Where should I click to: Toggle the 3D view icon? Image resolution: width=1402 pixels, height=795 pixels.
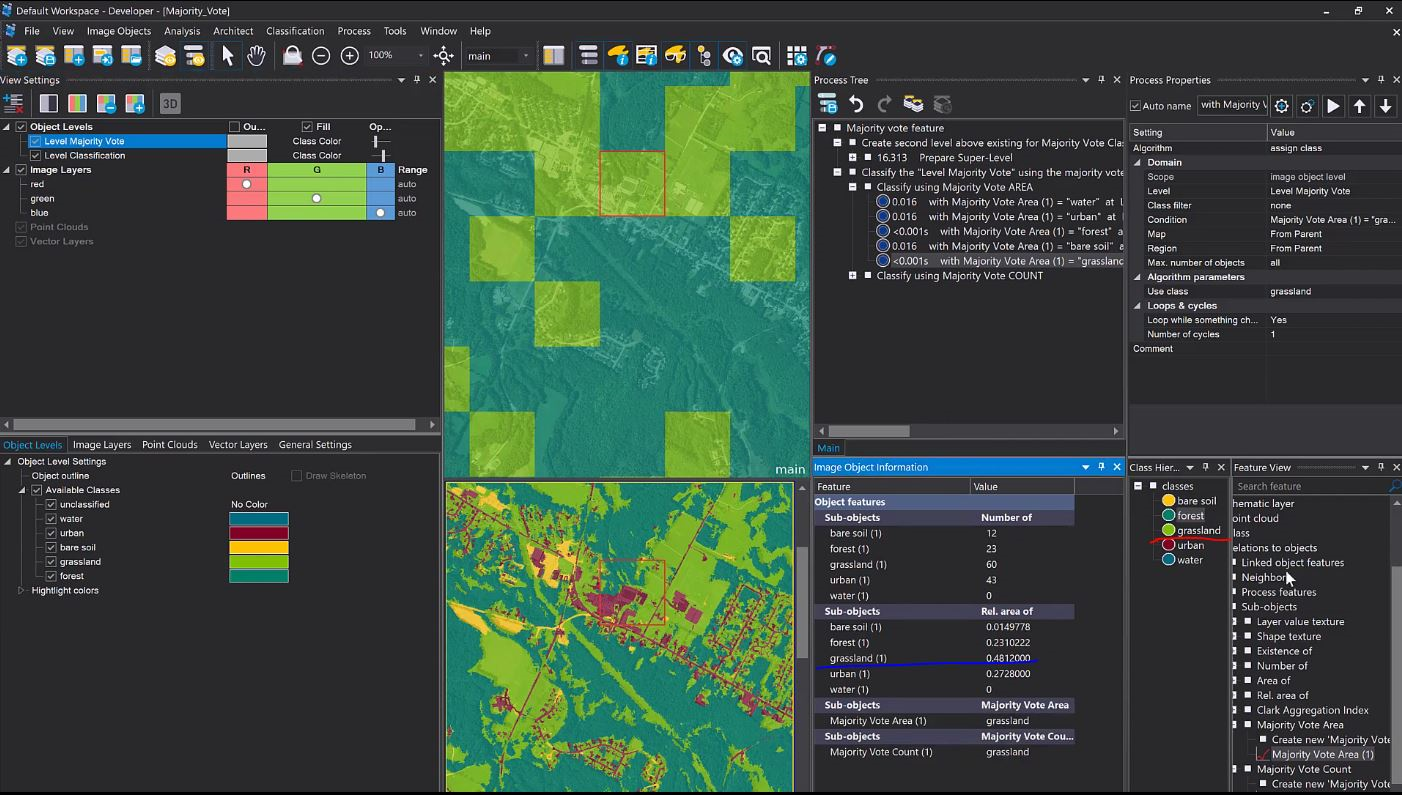[170, 104]
